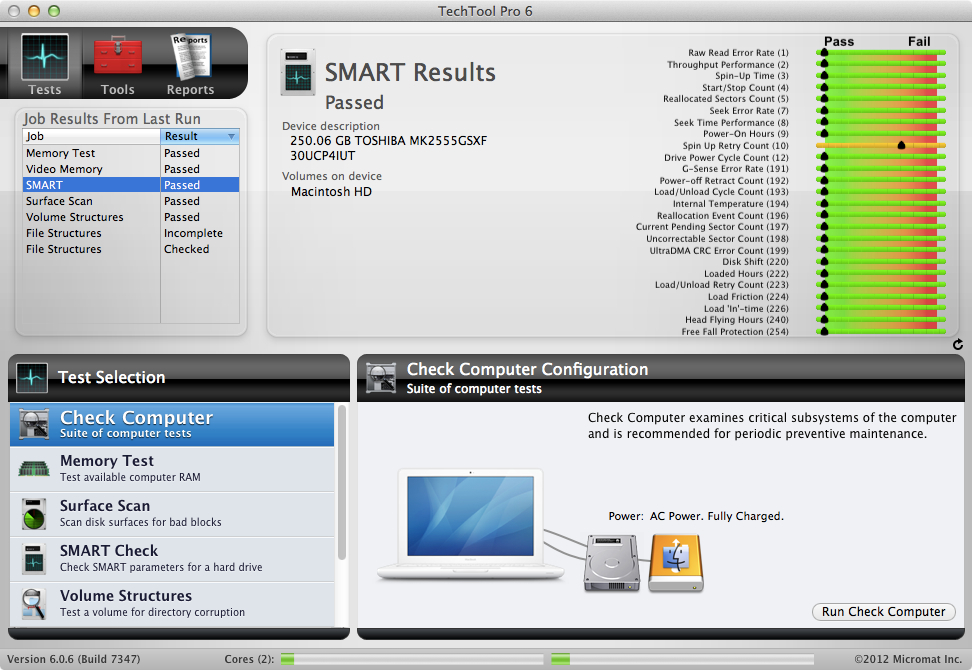The height and width of the screenshot is (670, 972).
Task: Select the File Structures Checked row
Action: pyautogui.click(x=131, y=249)
